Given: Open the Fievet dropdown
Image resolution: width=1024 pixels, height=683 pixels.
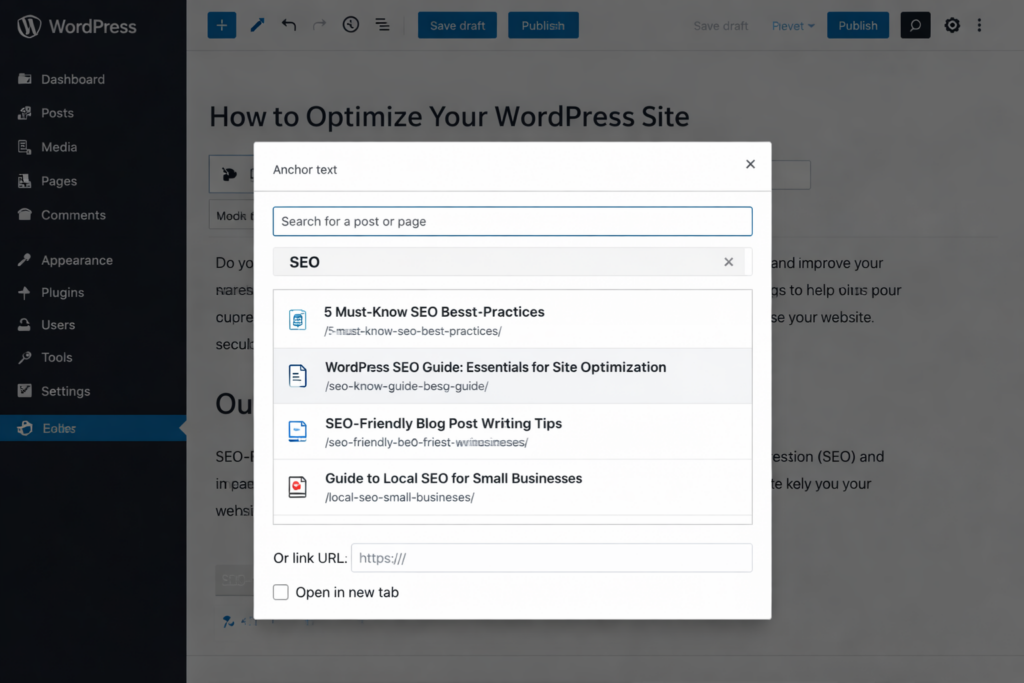Looking at the screenshot, I should [x=793, y=26].
